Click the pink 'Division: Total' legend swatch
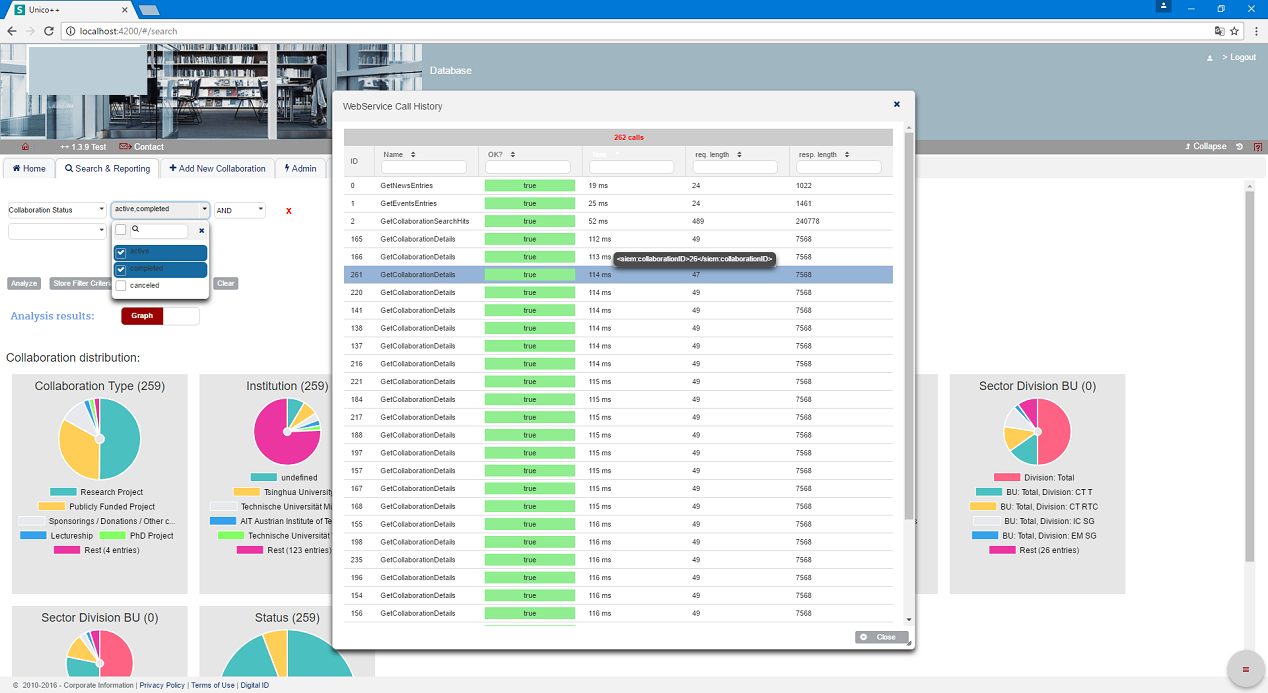 1007,478
